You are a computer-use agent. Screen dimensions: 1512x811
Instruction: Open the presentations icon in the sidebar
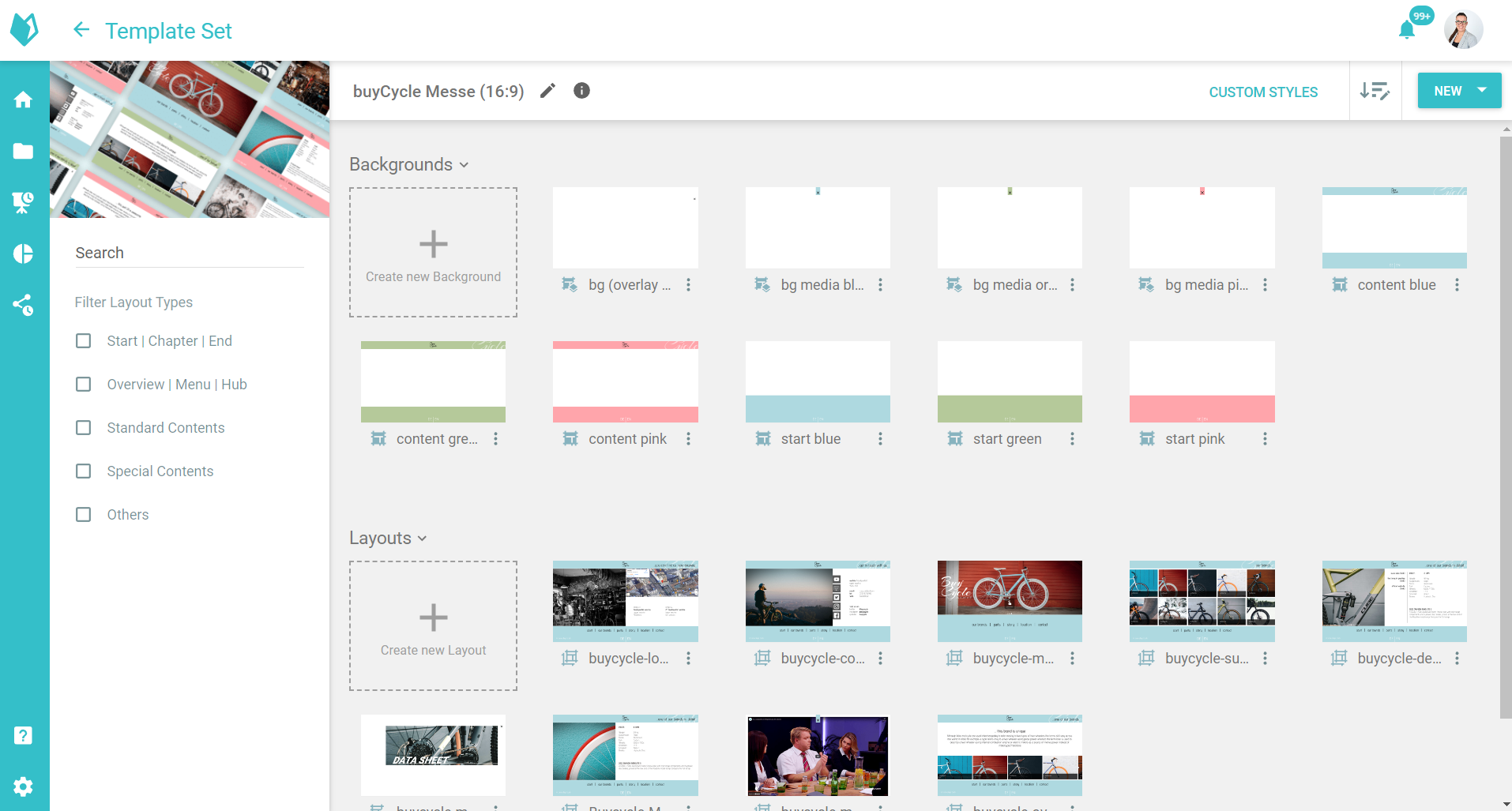coord(24,202)
